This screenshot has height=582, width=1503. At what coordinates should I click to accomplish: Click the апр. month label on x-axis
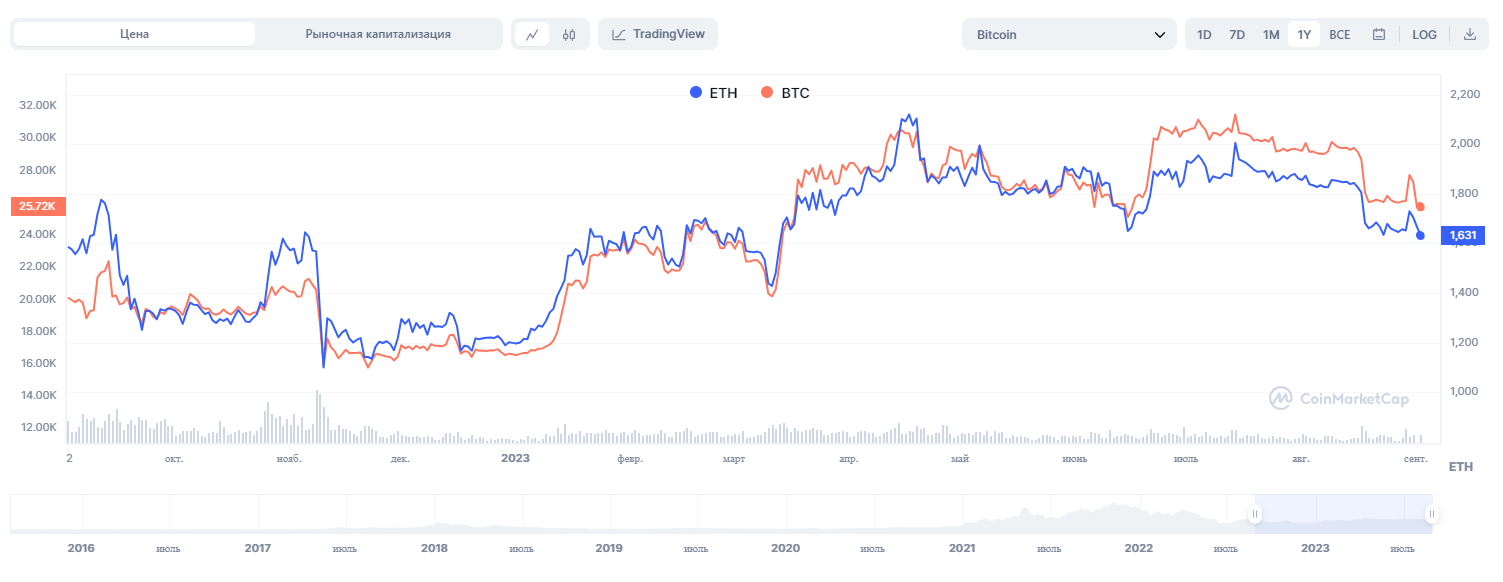pos(848,459)
